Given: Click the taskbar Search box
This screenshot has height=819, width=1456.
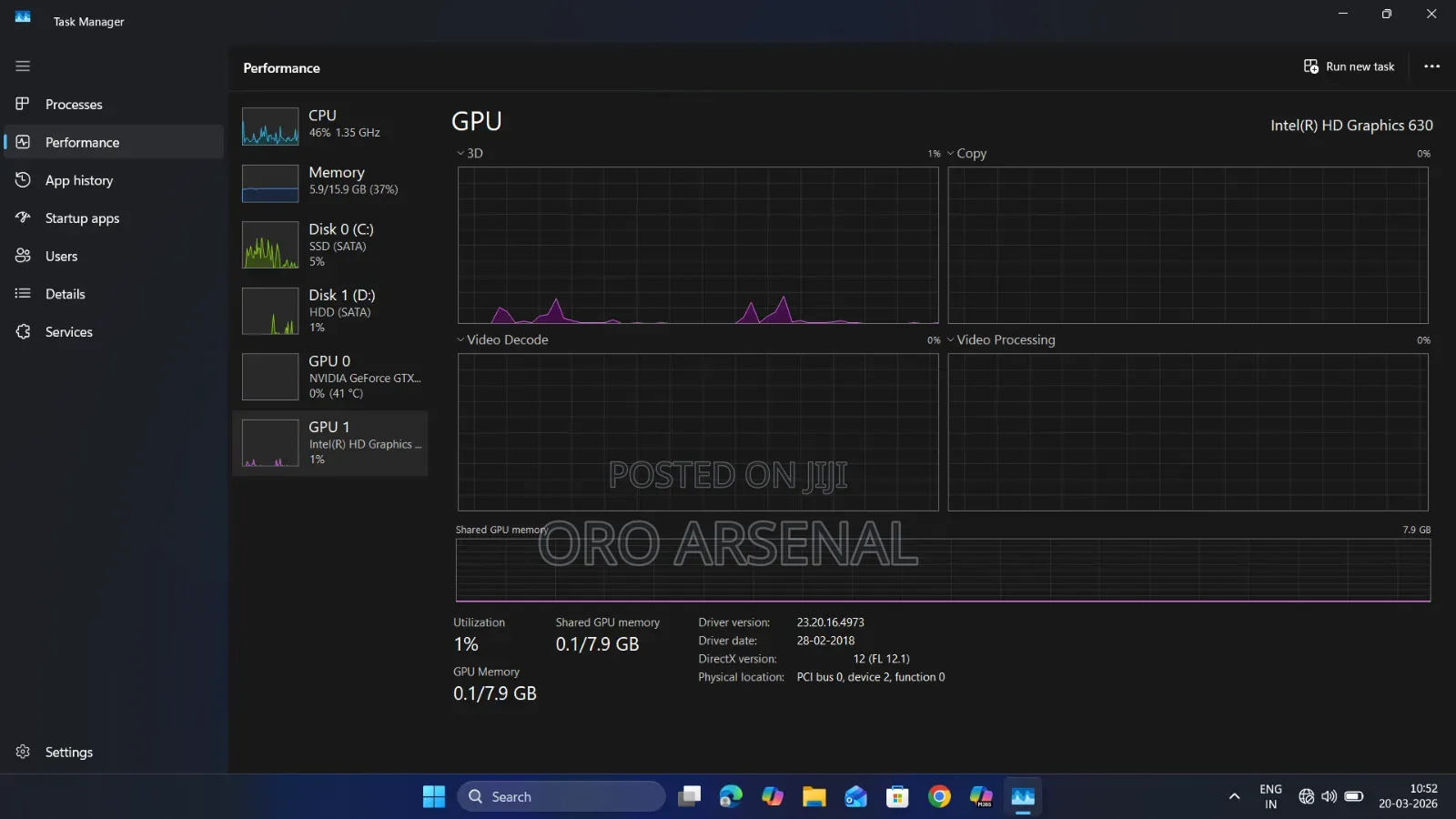Looking at the screenshot, I should tap(561, 797).
